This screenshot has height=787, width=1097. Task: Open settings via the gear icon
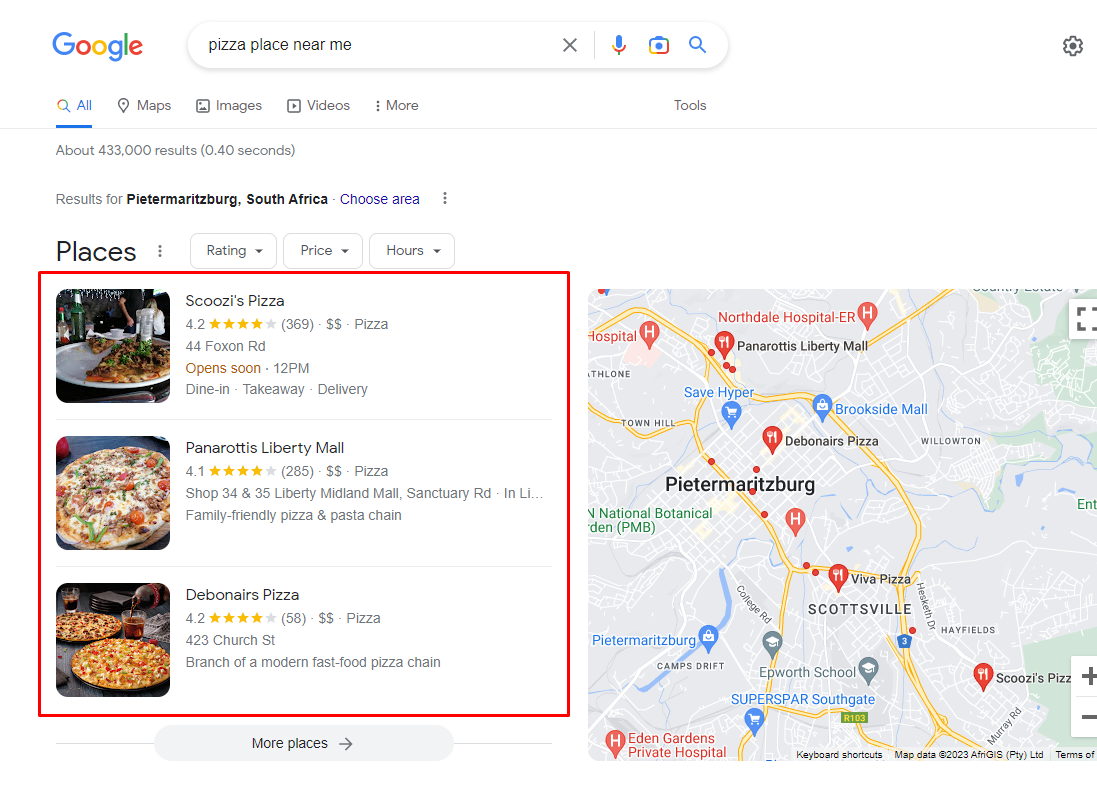point(1073,46)
